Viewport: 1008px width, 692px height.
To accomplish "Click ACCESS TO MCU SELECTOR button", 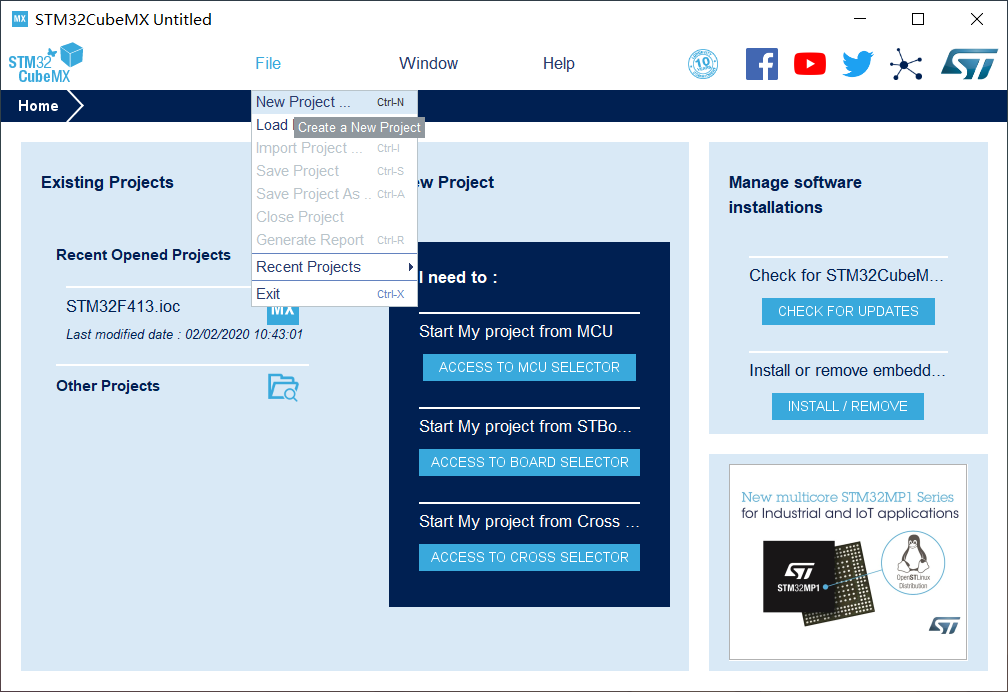I will coord(529,367).
